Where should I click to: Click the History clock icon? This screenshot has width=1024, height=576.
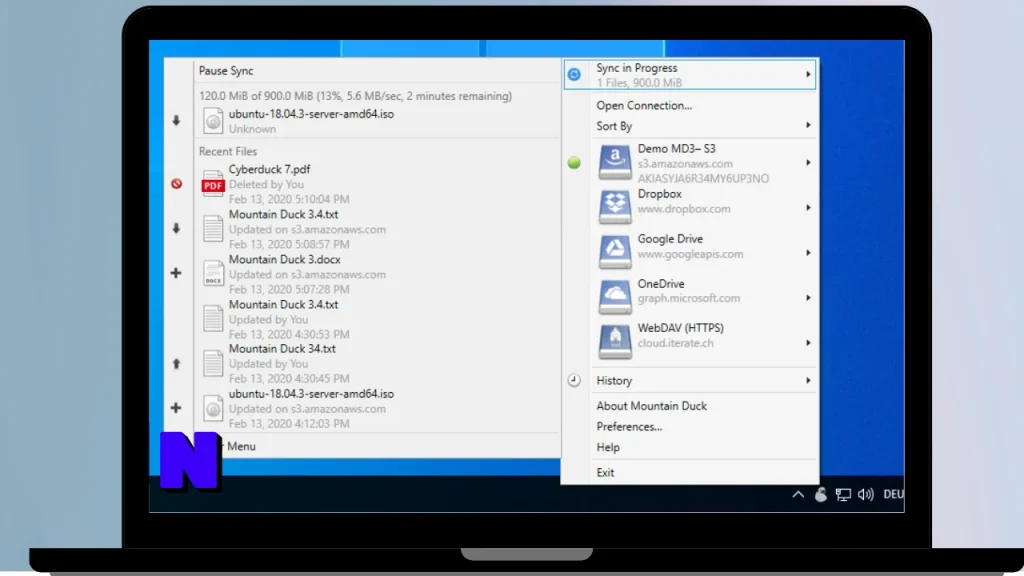pyautogui.click(x=574, y=380)
